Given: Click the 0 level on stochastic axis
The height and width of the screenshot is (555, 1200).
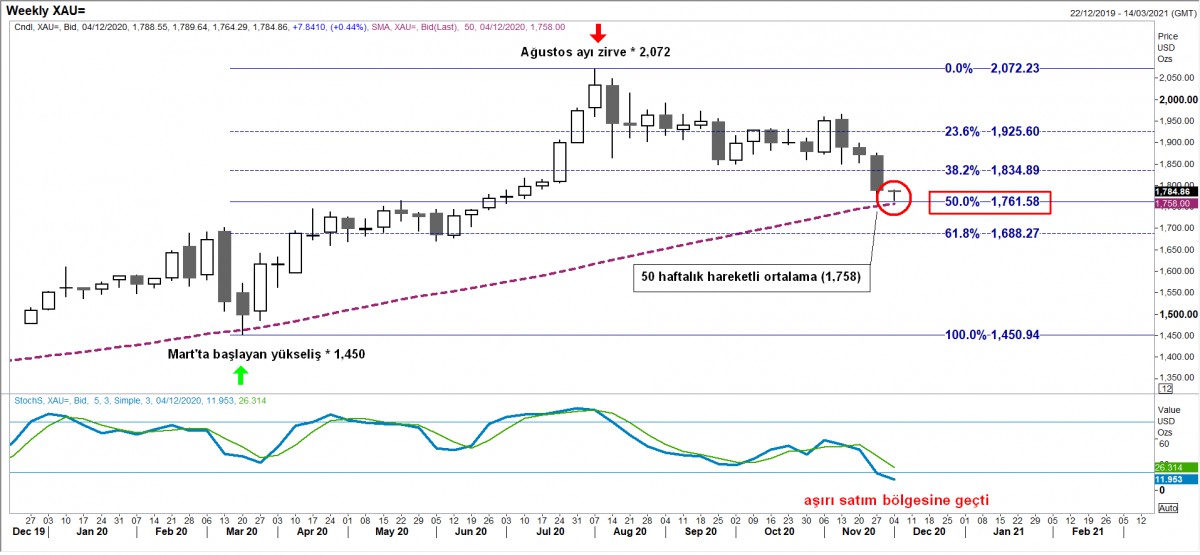Looking at the screenshot, I should tap(1160, 490).
